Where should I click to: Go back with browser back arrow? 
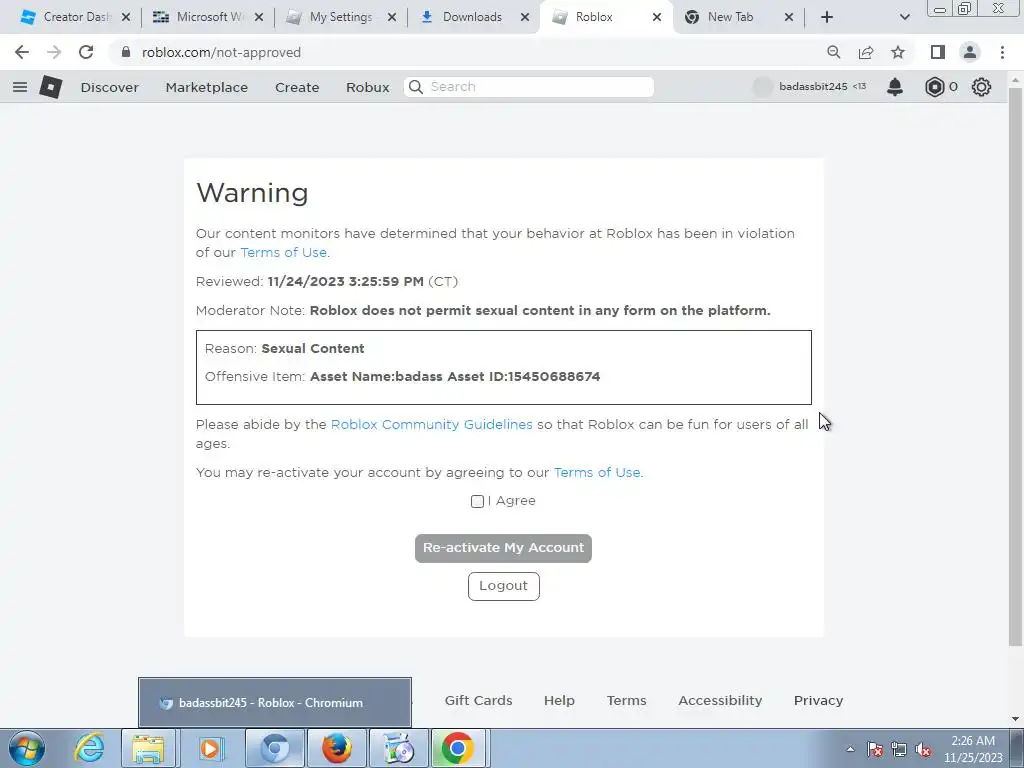(x=22, y=52)
